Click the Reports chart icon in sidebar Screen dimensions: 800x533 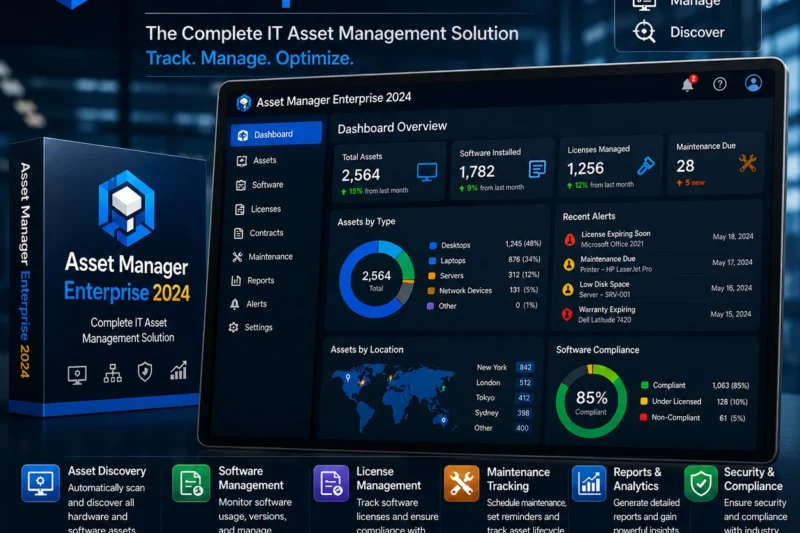click(236, 280)
